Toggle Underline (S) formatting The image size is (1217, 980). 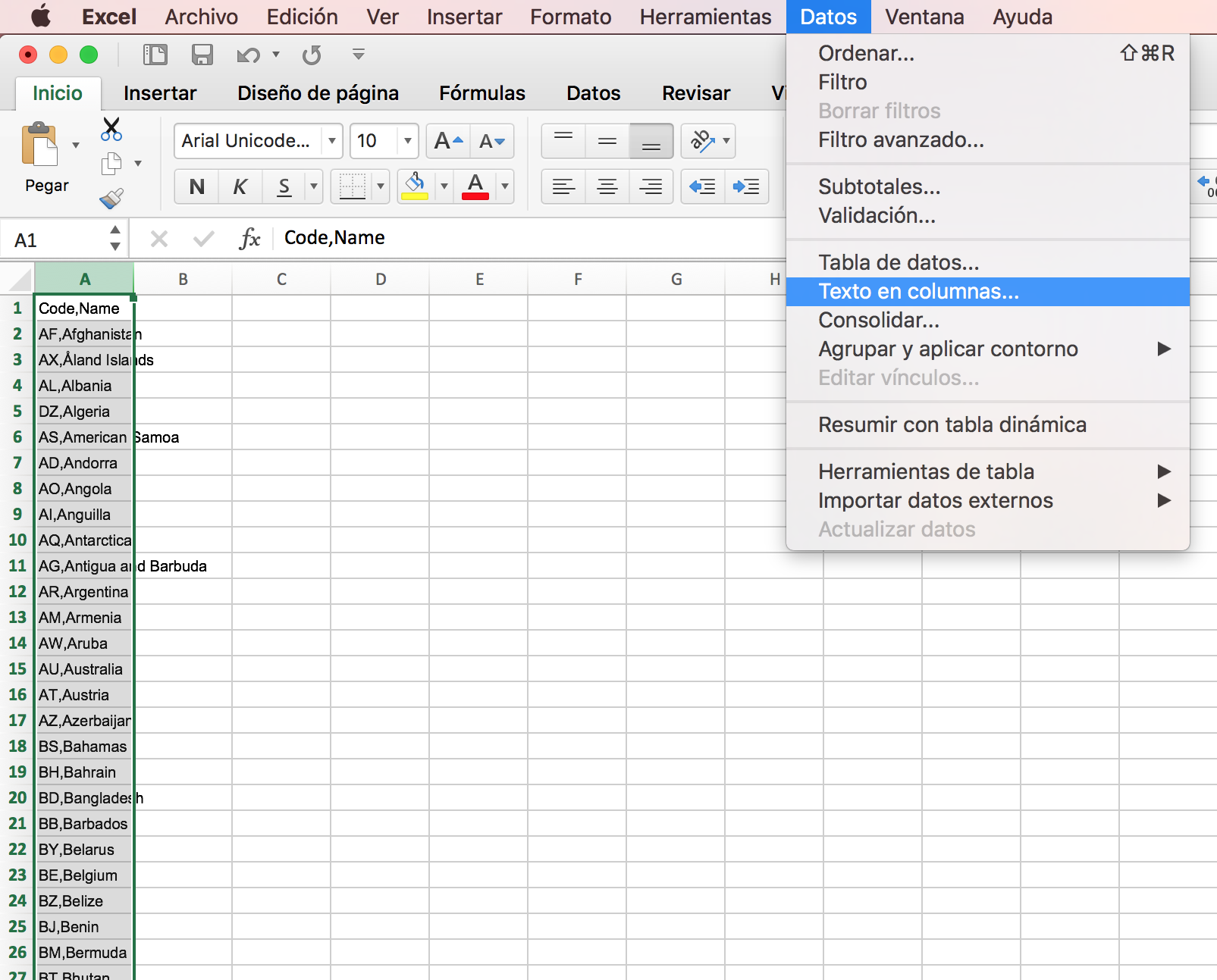click(x=284, y=186)
